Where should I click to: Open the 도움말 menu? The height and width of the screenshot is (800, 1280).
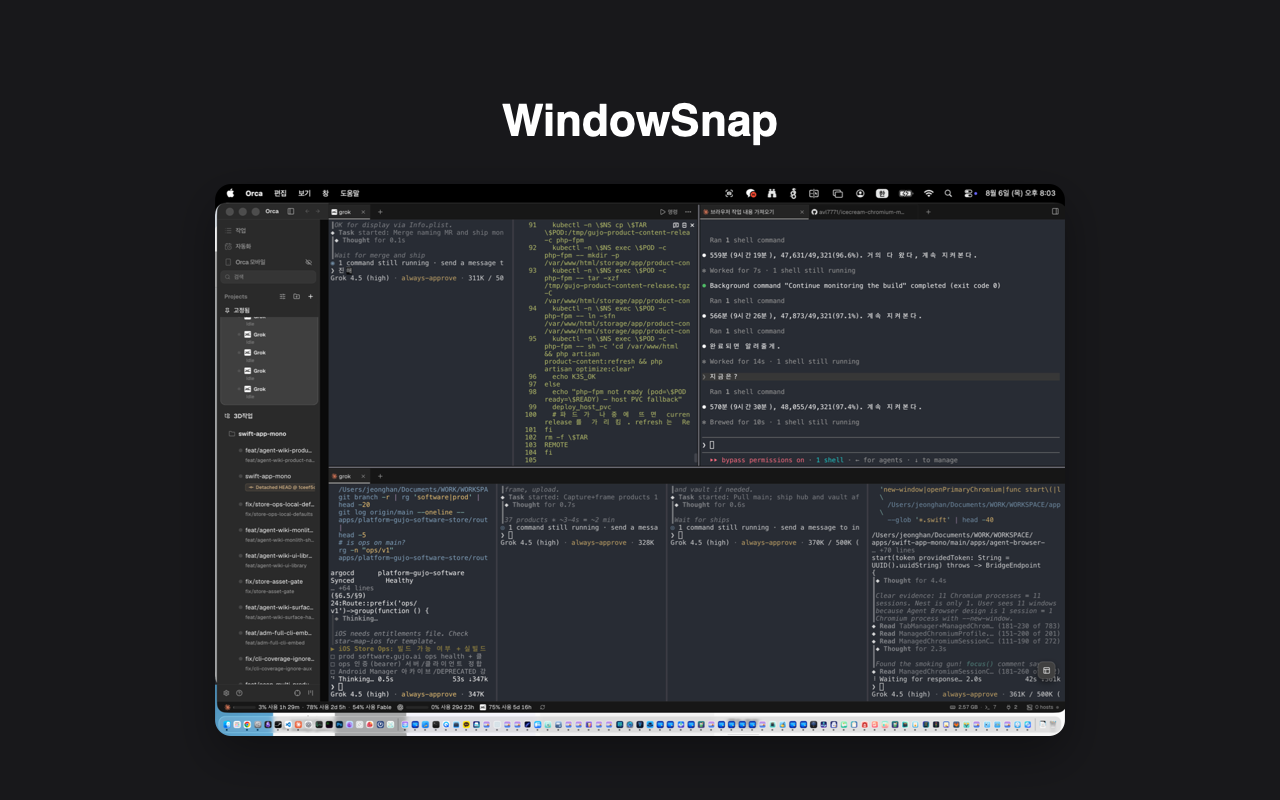click(x=349, y=193)
